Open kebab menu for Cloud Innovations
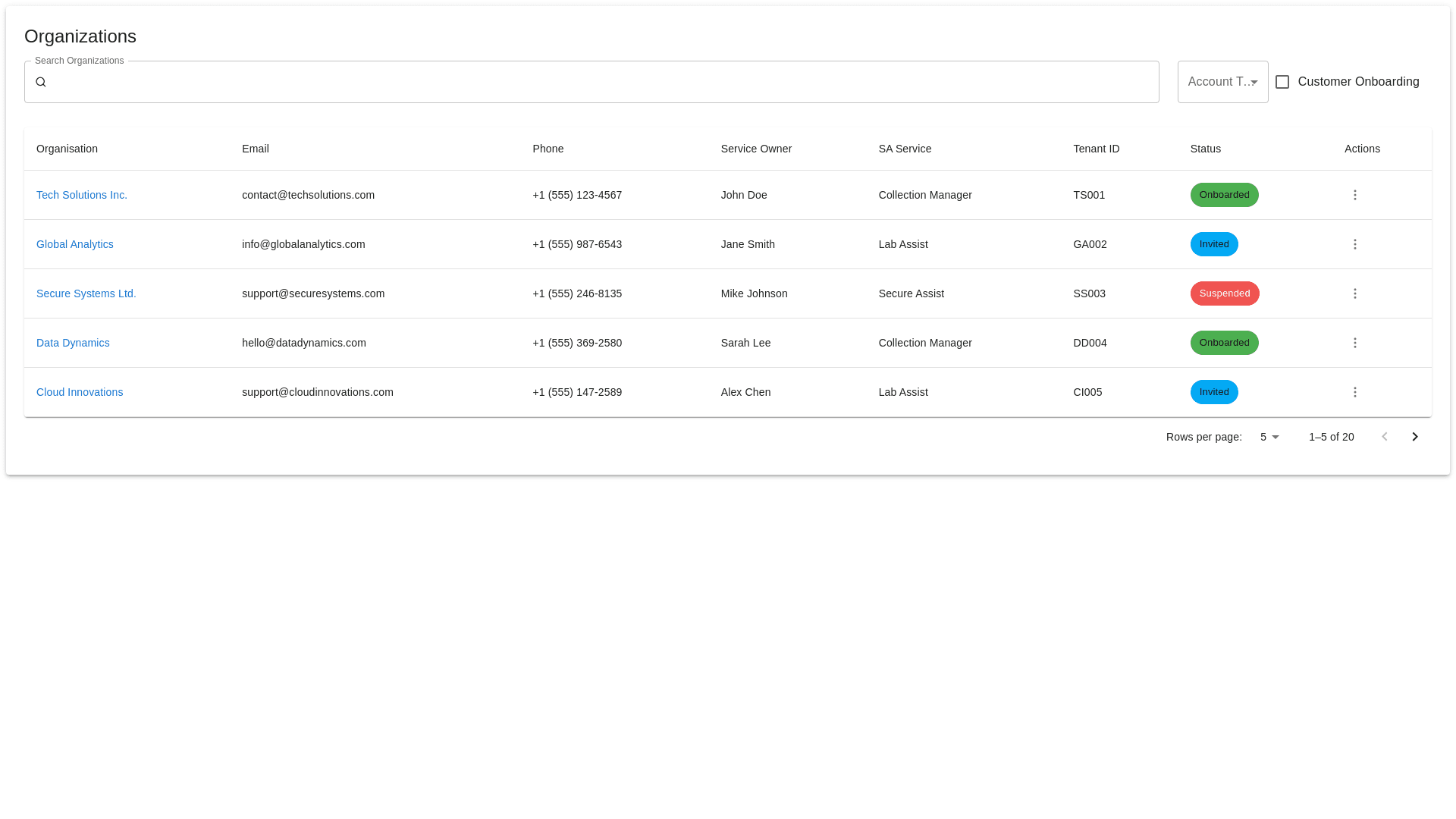 (1354, 392)
